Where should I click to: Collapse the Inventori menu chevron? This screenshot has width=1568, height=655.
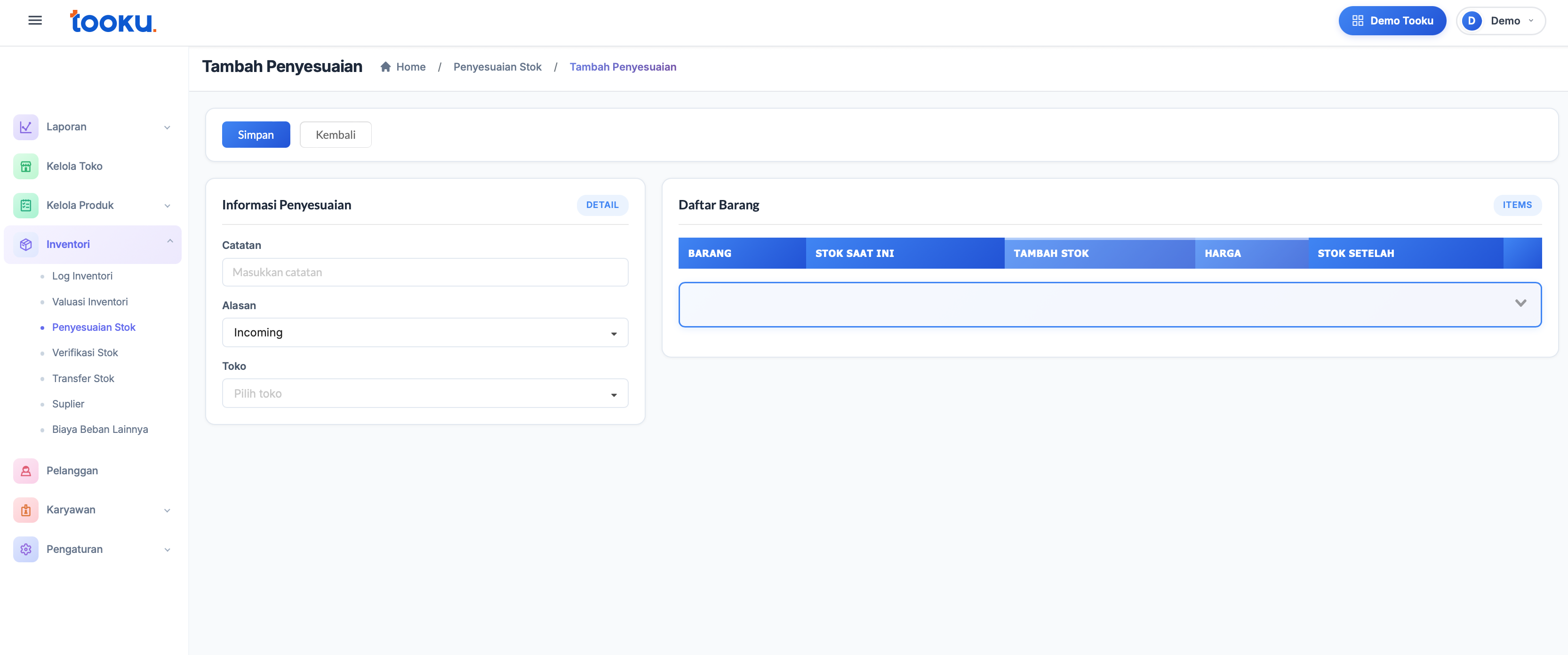coord(170,242)
